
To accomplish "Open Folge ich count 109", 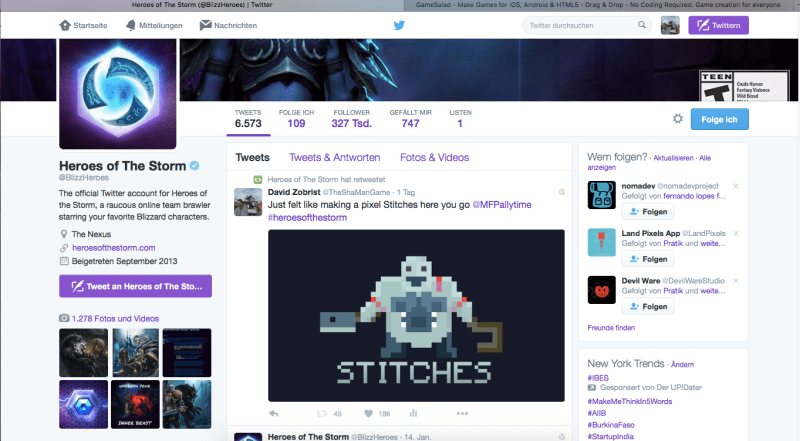I will tap(296, 119).
